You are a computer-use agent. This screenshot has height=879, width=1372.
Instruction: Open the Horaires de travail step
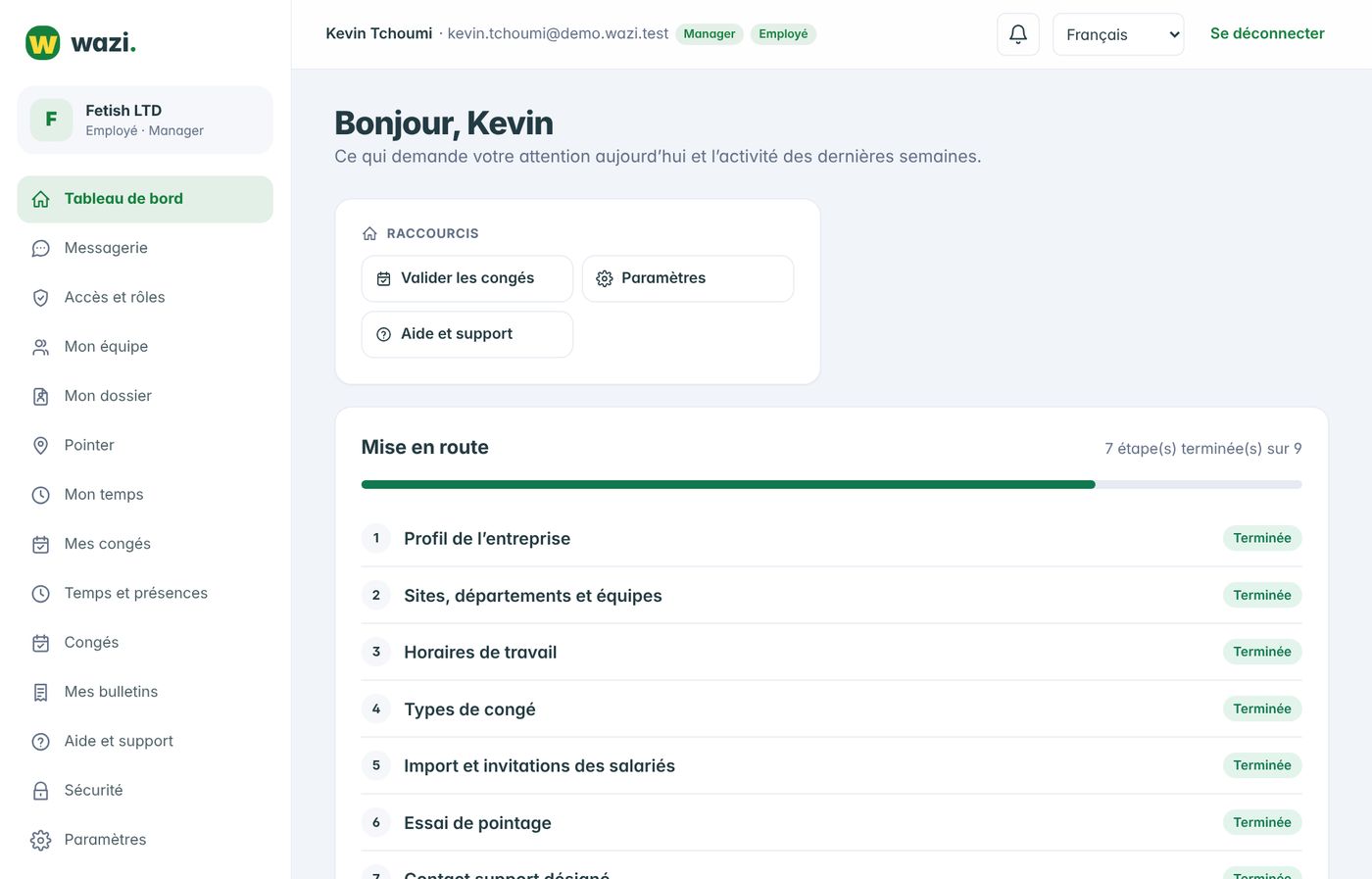[x=831, y=652]
